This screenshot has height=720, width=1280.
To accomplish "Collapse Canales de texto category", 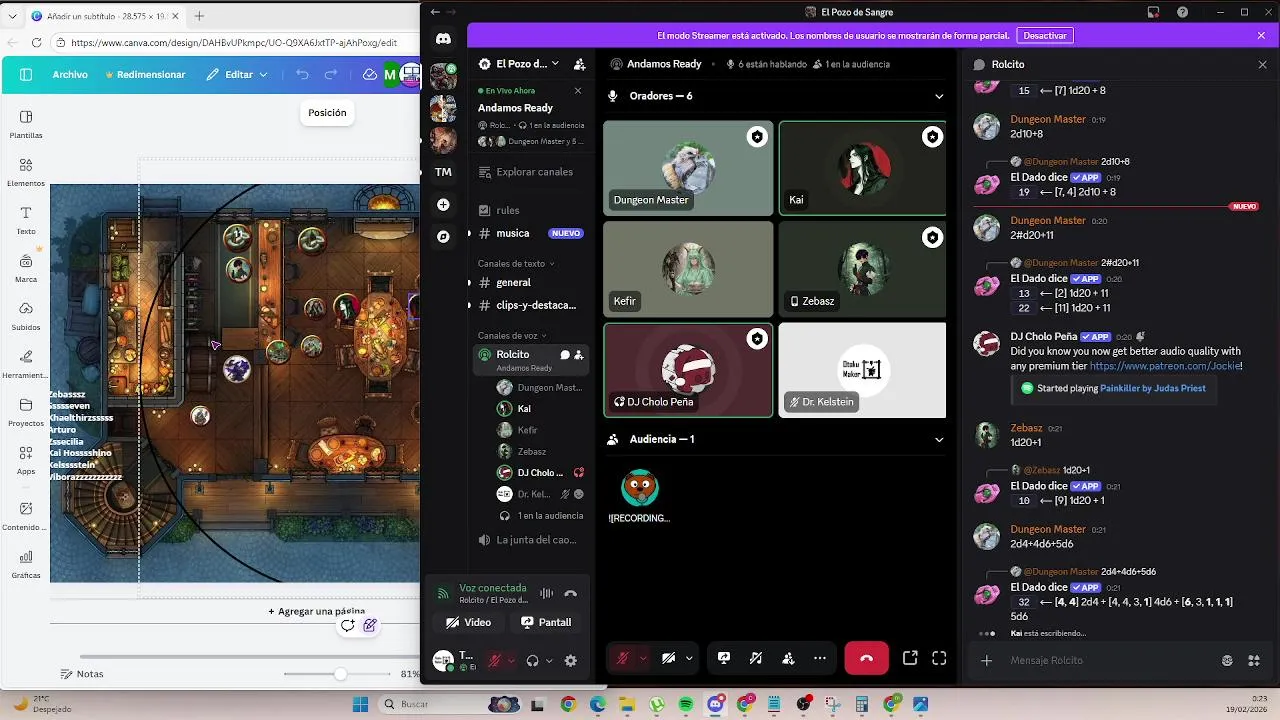I will click(x=516, y=263).
